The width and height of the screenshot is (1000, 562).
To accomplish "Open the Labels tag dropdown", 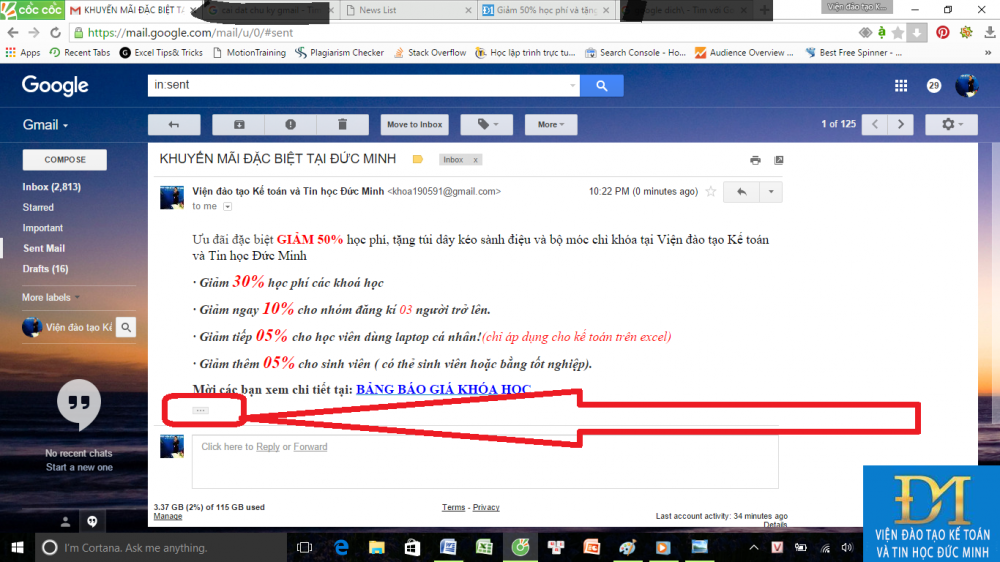I will point(487,124).
